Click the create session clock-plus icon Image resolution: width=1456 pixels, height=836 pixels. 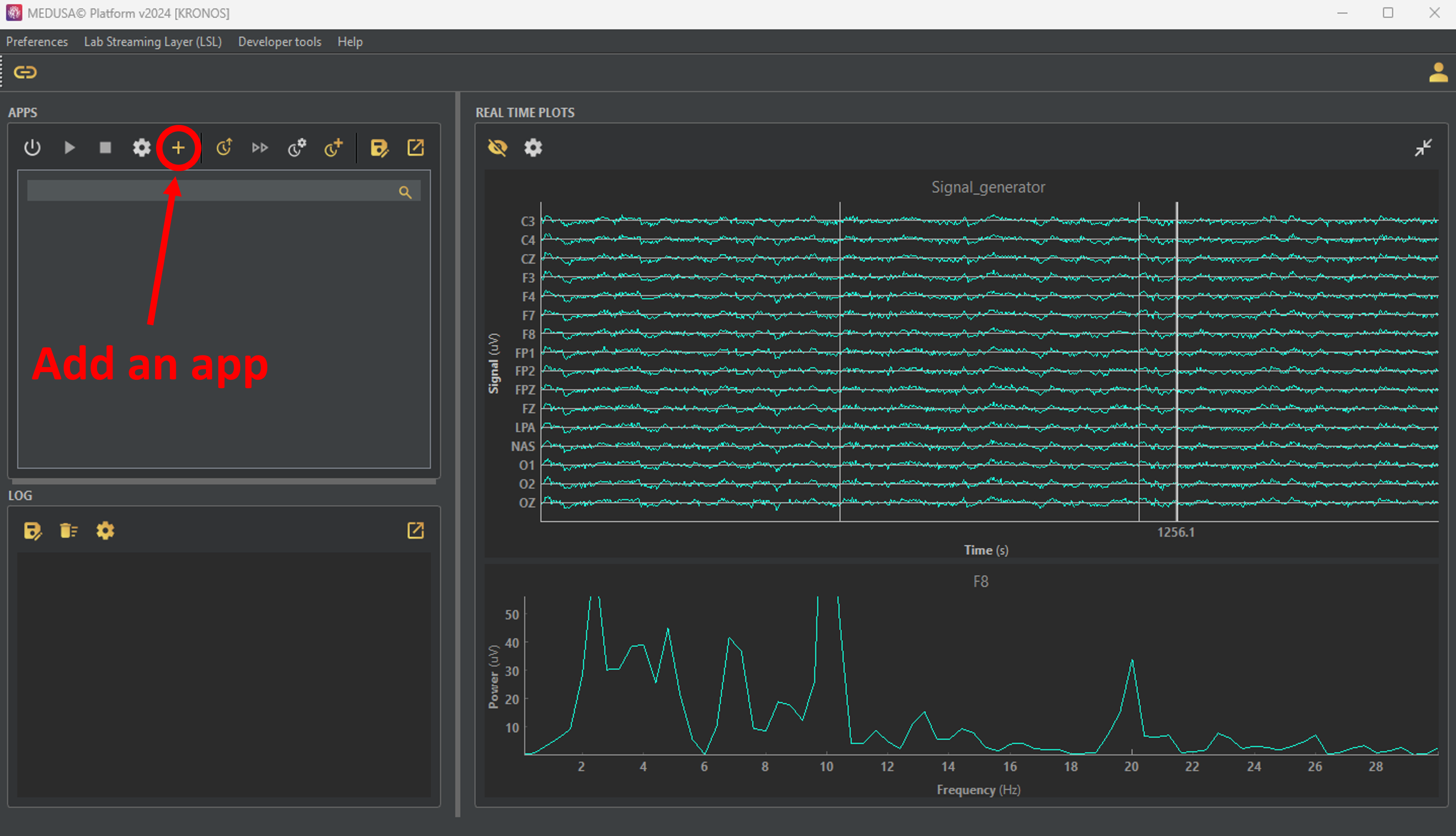pos(334,147)
